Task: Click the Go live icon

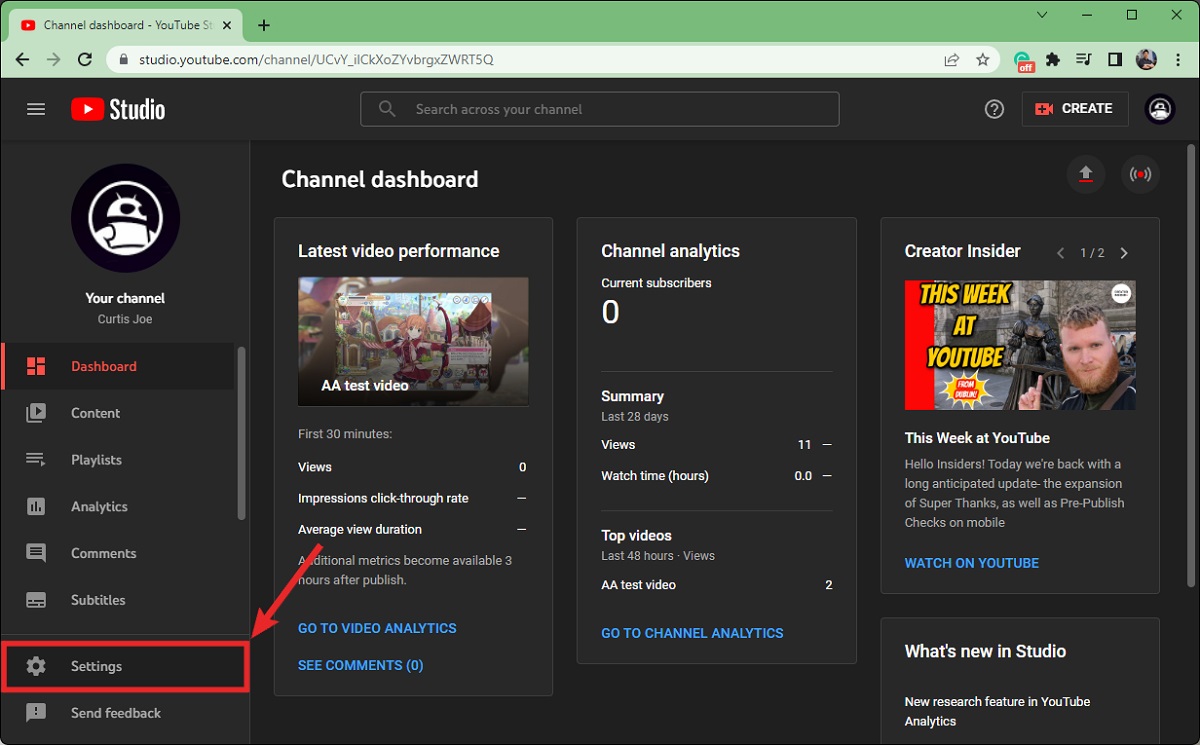Action: click(x=1140, y=174)
